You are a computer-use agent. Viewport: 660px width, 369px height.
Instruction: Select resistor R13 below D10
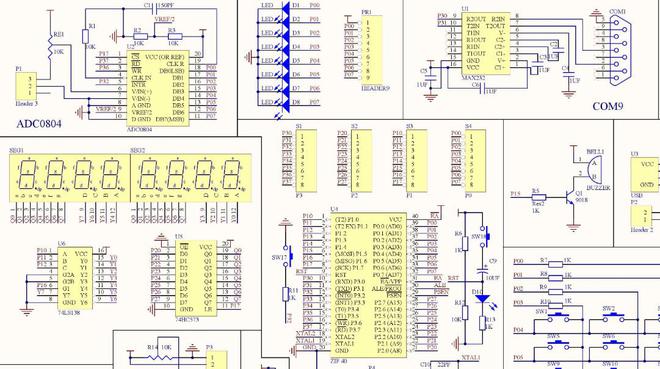tap(482, 323)
